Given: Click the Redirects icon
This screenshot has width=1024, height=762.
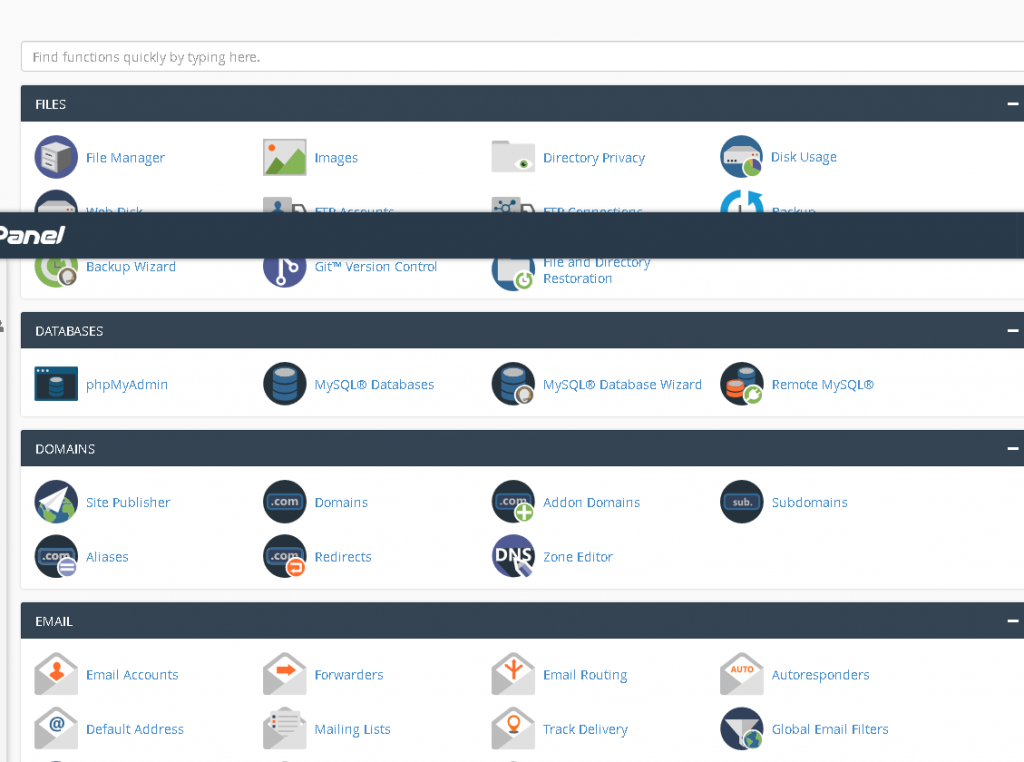Looking at the screenshot, I should (285, 556).
